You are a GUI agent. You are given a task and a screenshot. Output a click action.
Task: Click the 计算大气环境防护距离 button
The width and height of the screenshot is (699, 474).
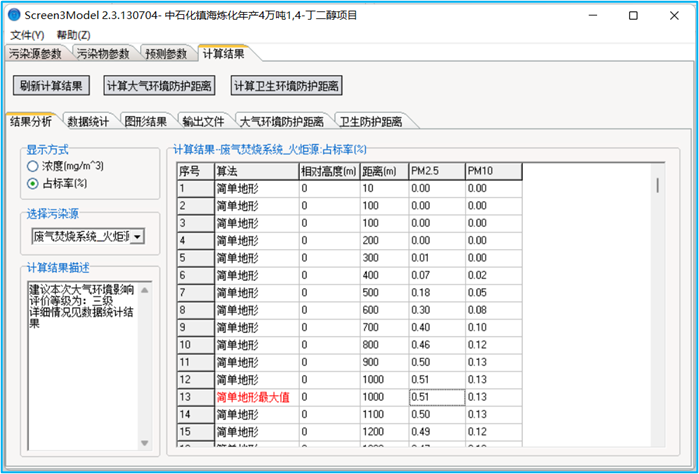[159, 86]
